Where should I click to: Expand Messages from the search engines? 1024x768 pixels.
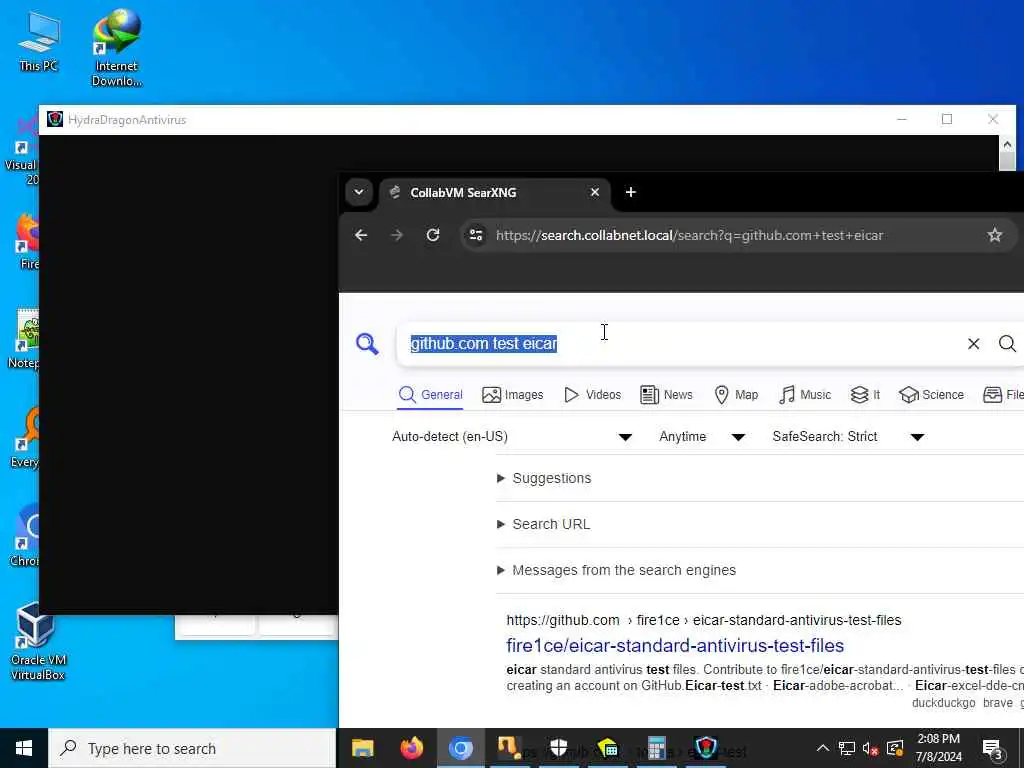click(616, 570)
